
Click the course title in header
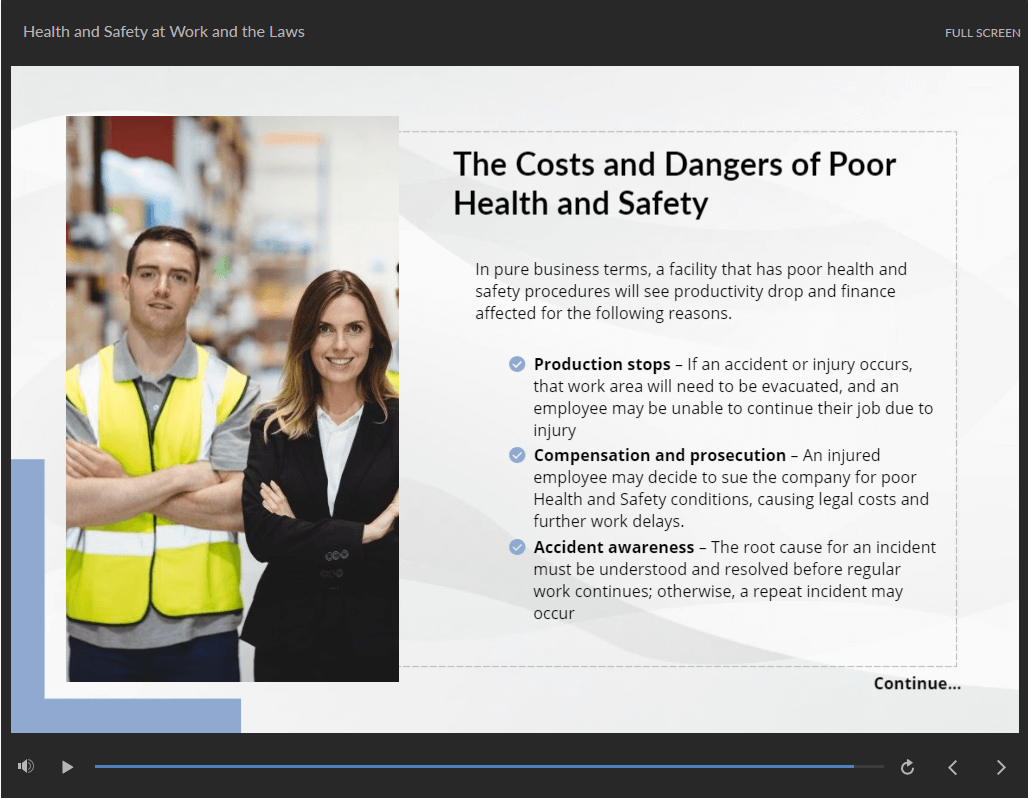(164, 32)
